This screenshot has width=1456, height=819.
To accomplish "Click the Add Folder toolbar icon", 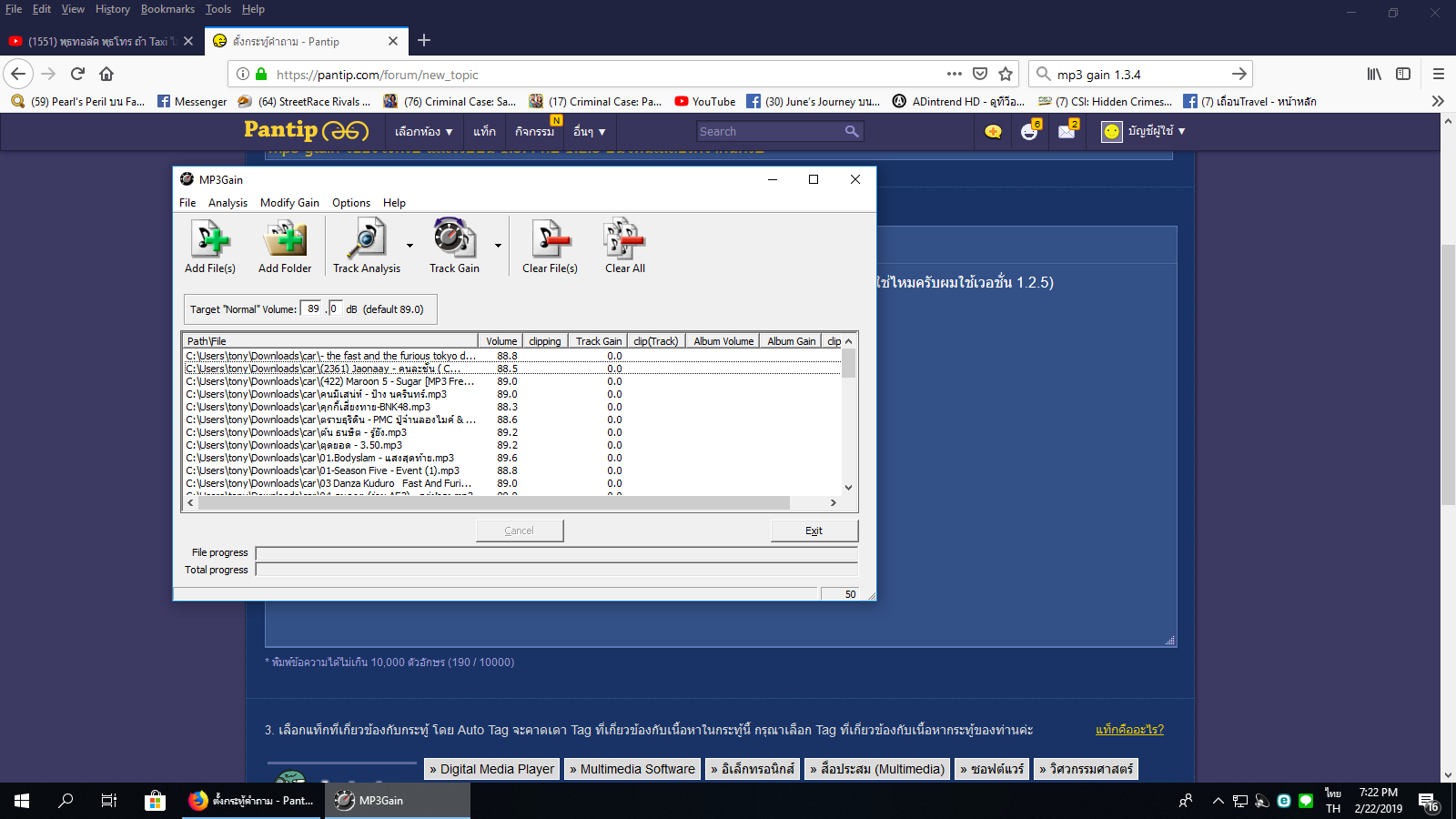I will [285, 247].
